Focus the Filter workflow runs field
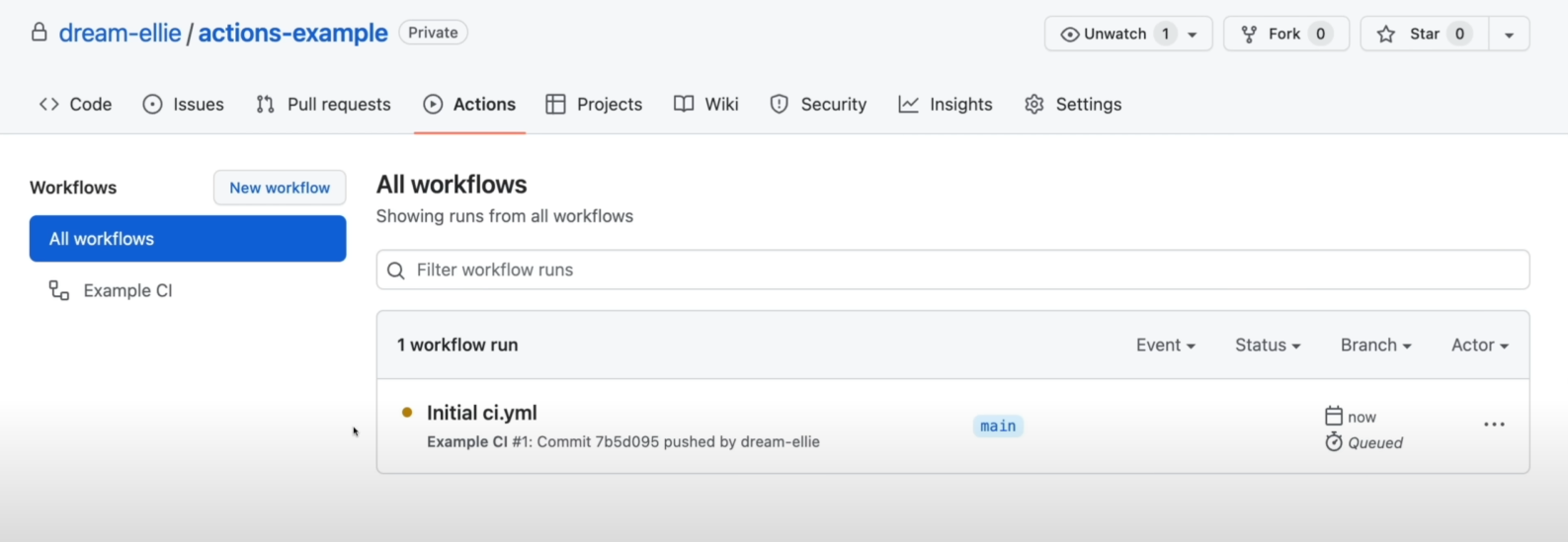The image size is (1568, 542). point(952,270)
